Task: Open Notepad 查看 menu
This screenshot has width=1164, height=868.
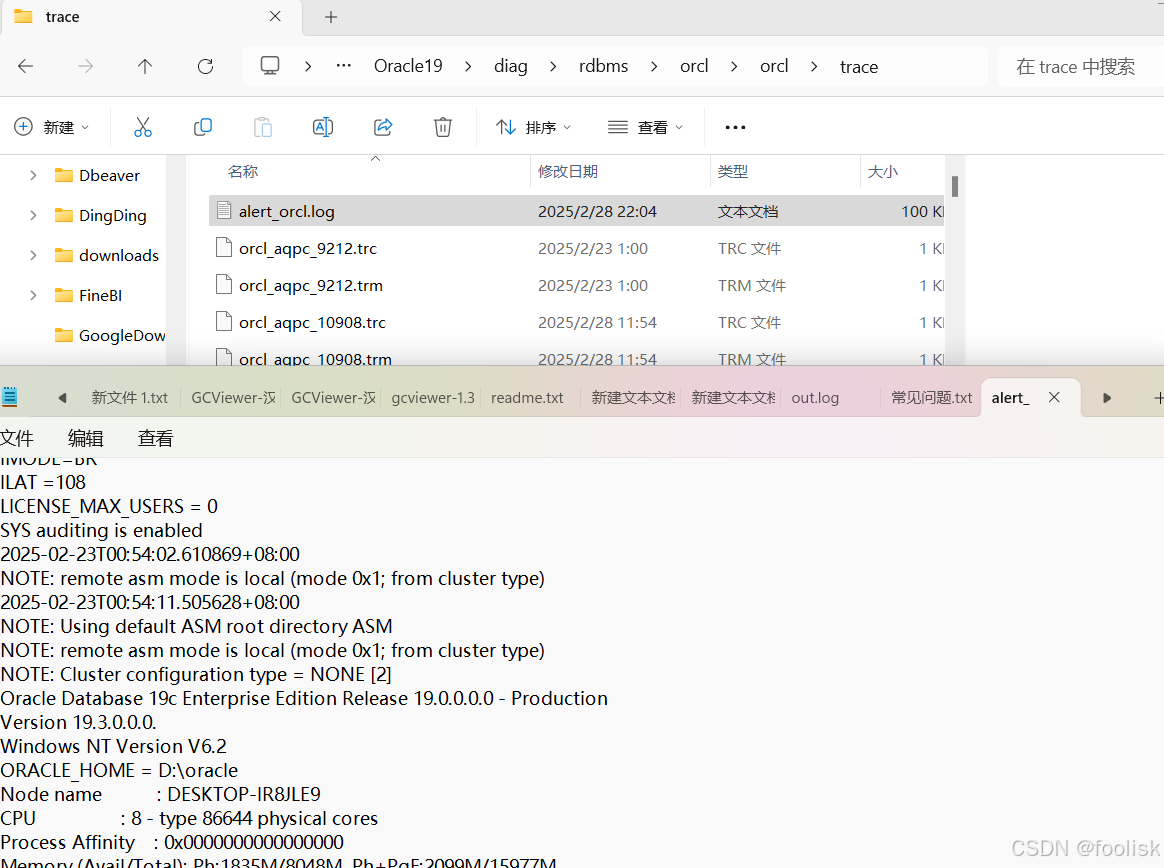Action: [x=155, y=438]
